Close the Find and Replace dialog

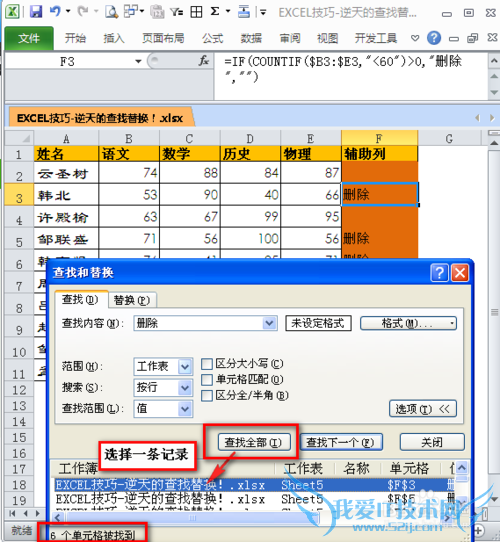[460, 273]
